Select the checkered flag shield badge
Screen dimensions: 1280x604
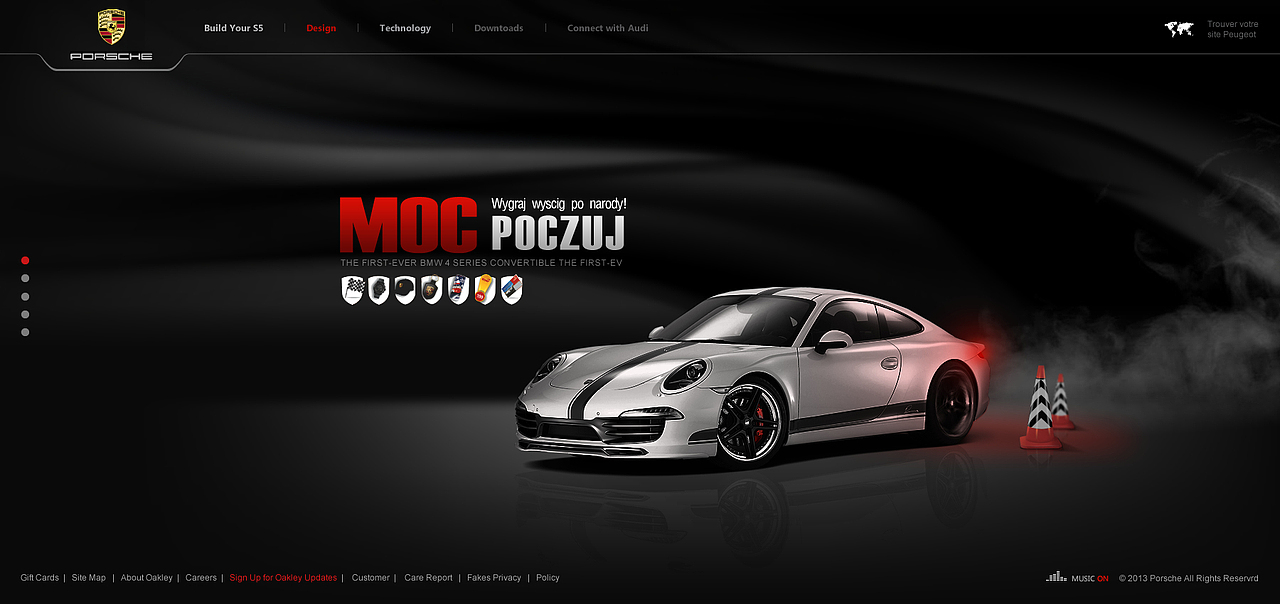[353, 290]
